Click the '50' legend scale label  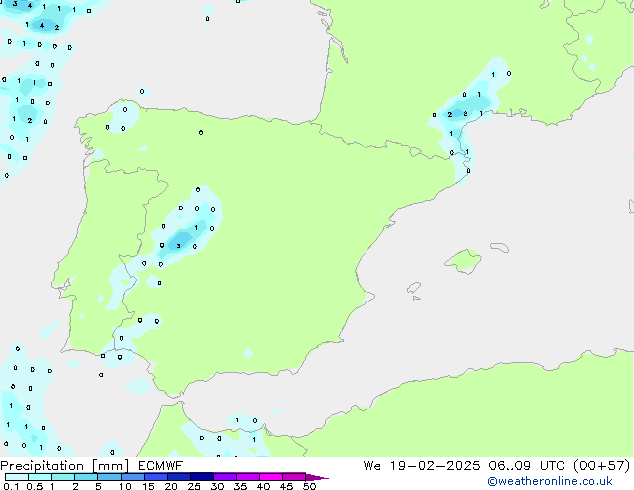(x=309, y=486)
